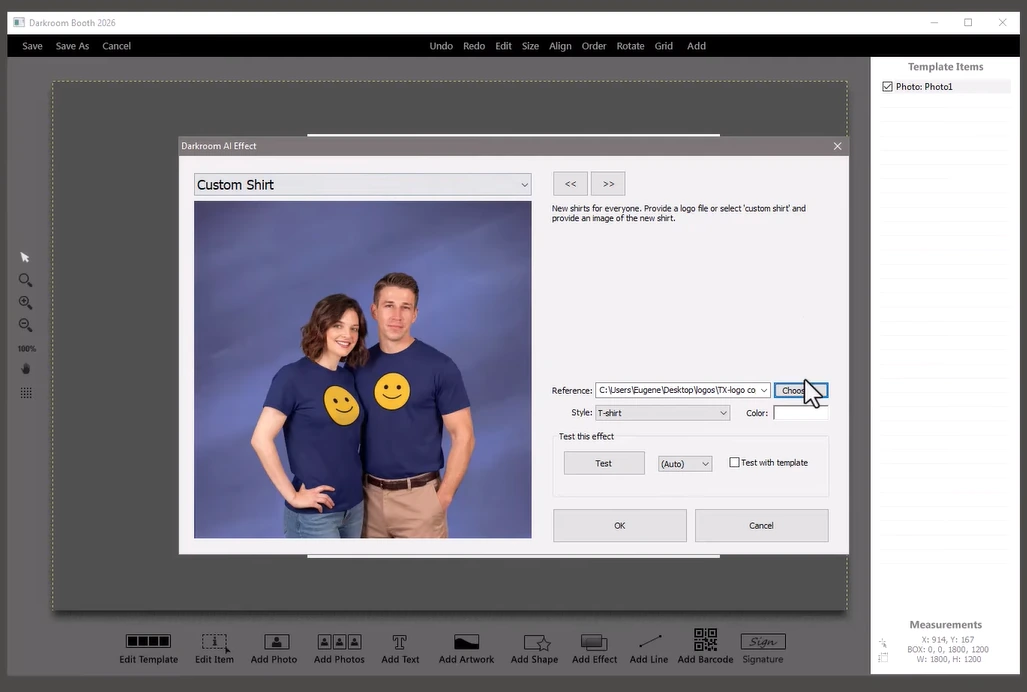Click the zoom in magnifier icon
Image resolution: width=1027 pixels, height=692 pixels.
pyautogui.click(x=25, y=302)
